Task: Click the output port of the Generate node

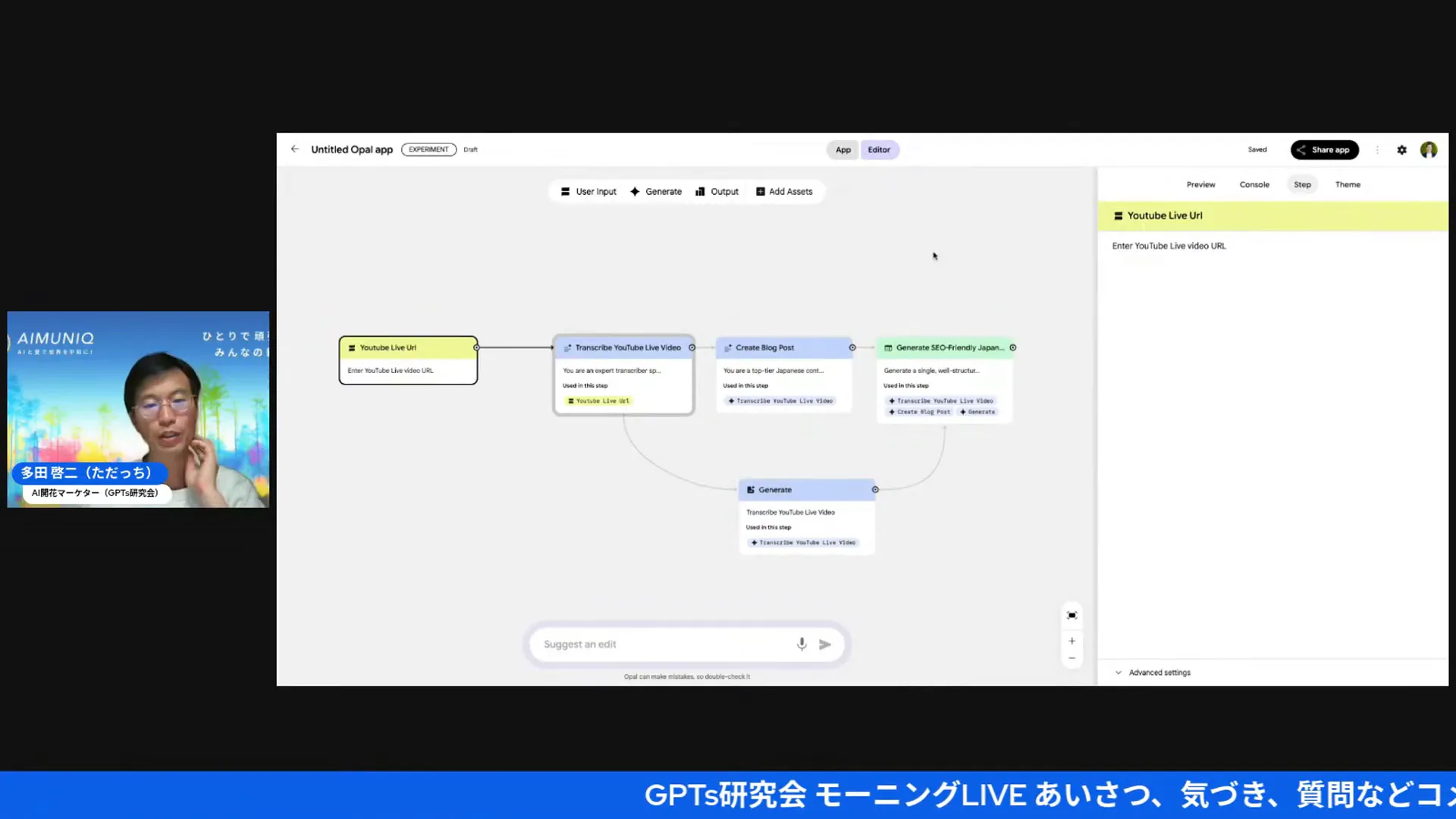Action: [875, 490]
